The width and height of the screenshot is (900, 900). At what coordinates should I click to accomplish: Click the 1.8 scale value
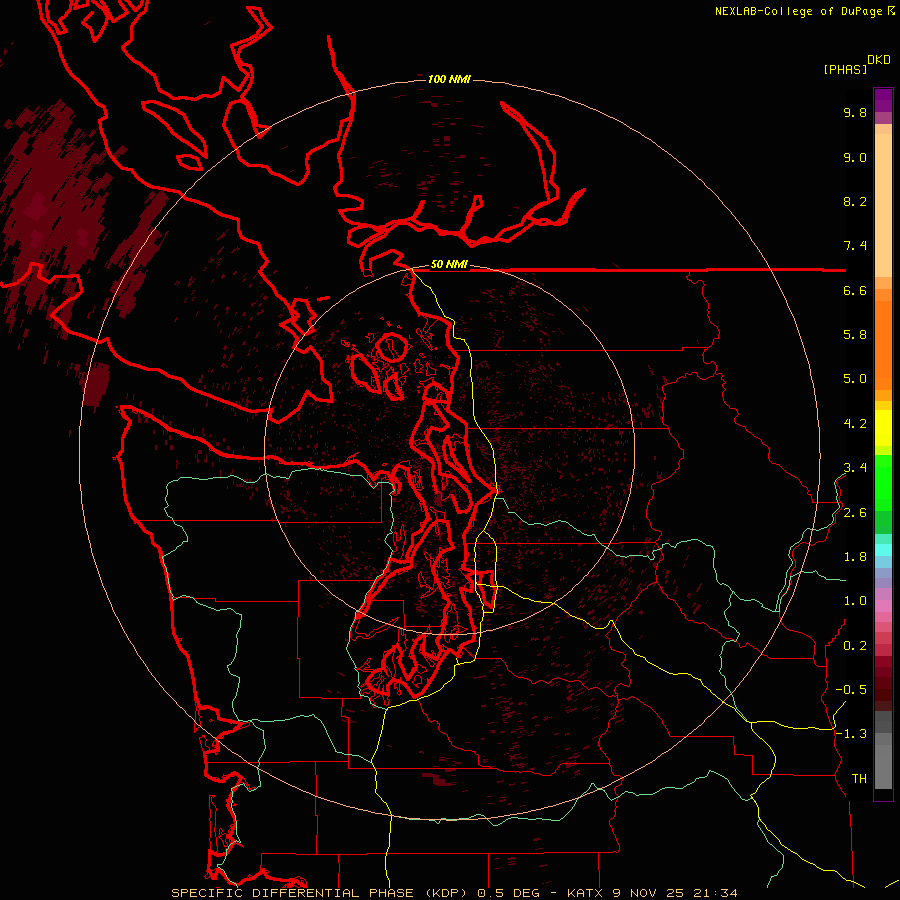click(855, 556)
